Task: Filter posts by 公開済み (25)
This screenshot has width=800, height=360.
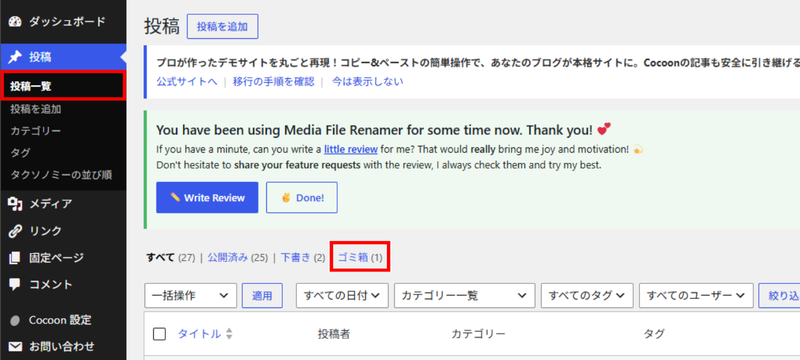Action: tap(237, 258)
